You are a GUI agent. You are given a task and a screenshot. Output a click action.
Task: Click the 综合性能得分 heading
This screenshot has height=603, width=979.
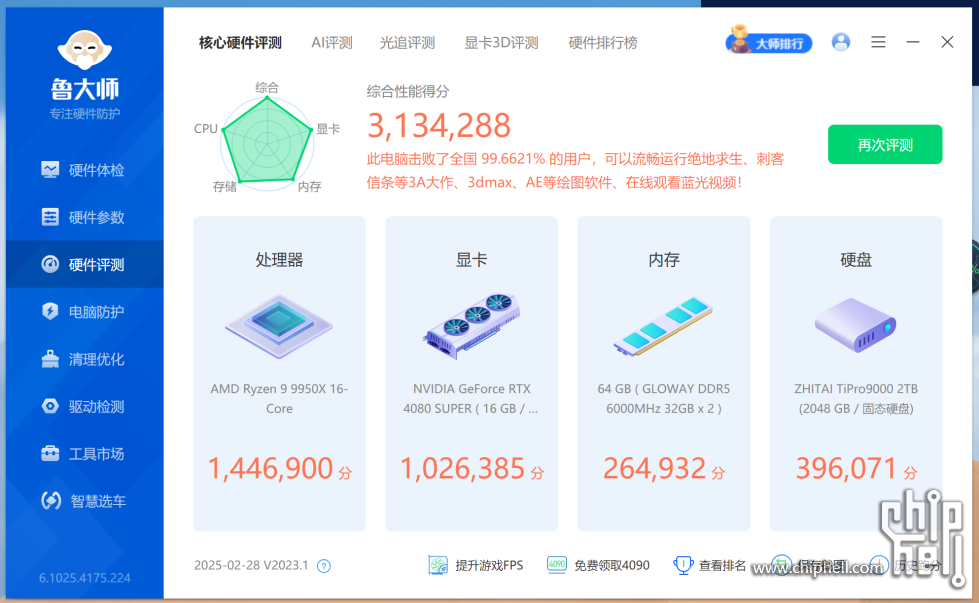point(408,92)
